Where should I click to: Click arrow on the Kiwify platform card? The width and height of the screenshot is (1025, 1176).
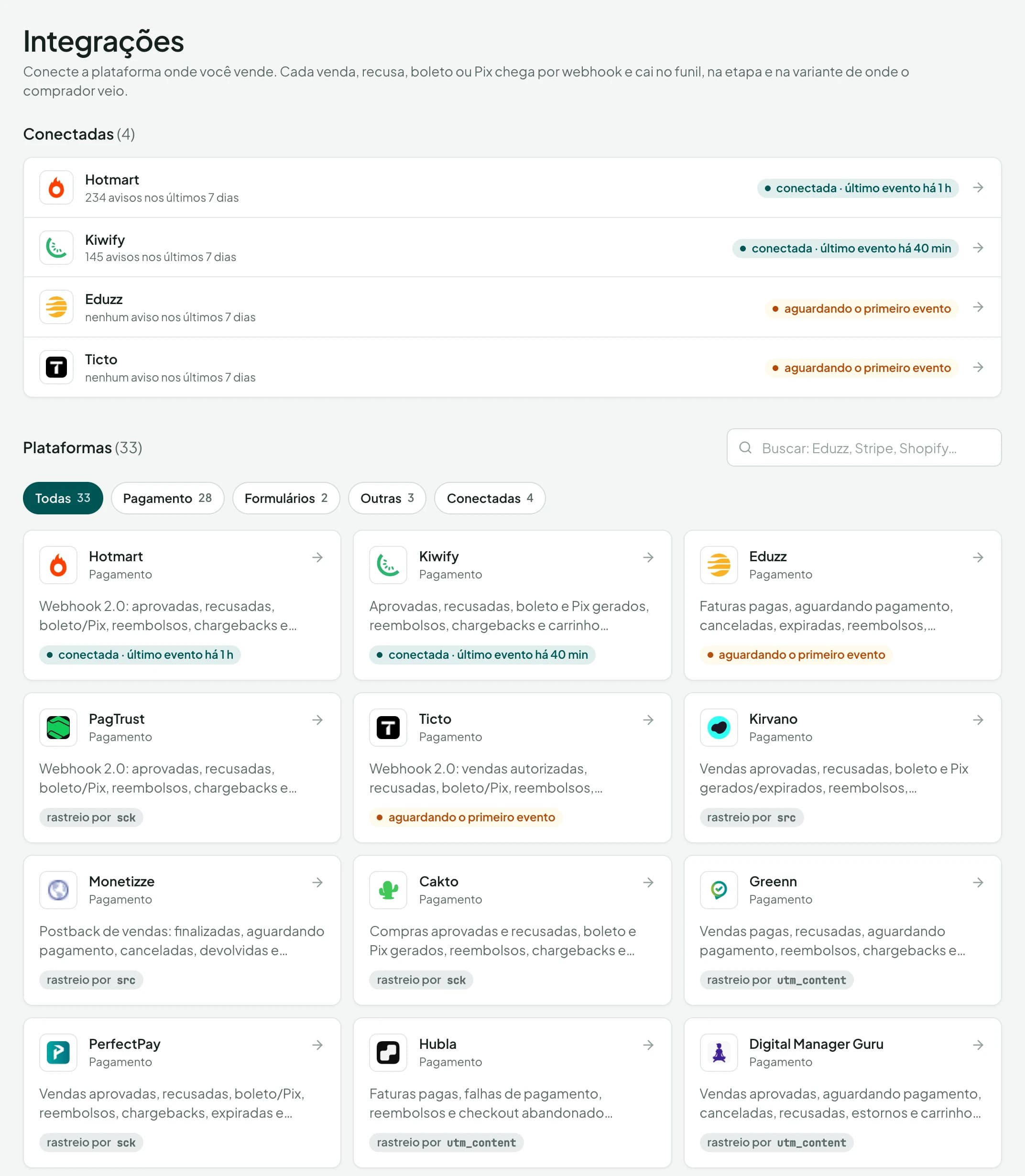click(648, 557)
